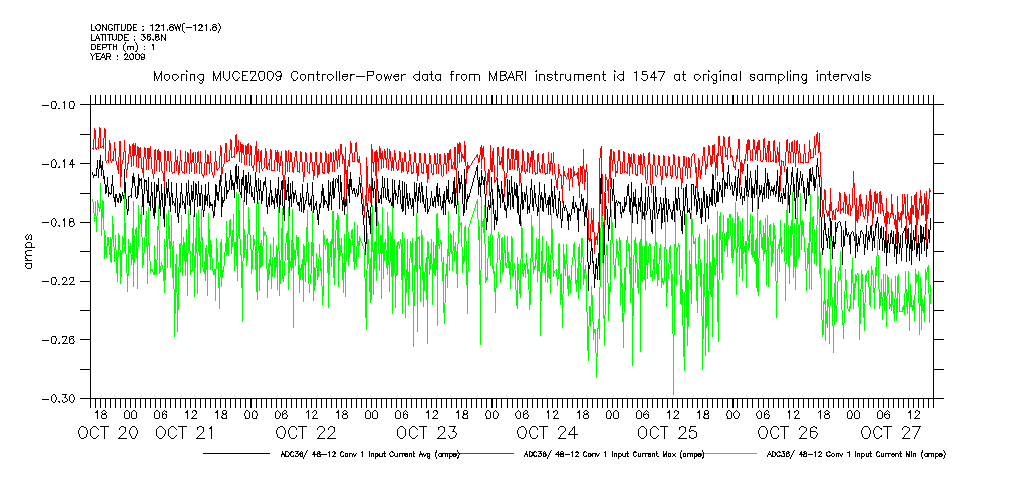This screenshot has width=1009, height=504.
Task: Select the LONGITUDE metadata line
Action: click(x=155, y=27)
